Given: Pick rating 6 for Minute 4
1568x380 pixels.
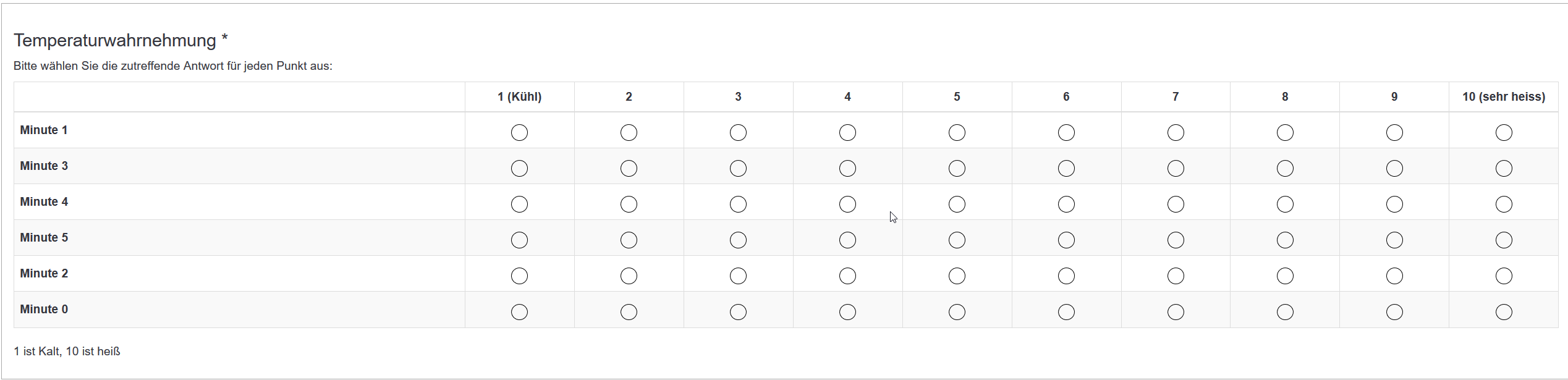Looking at the screenshot, I should click(1066, 205).
